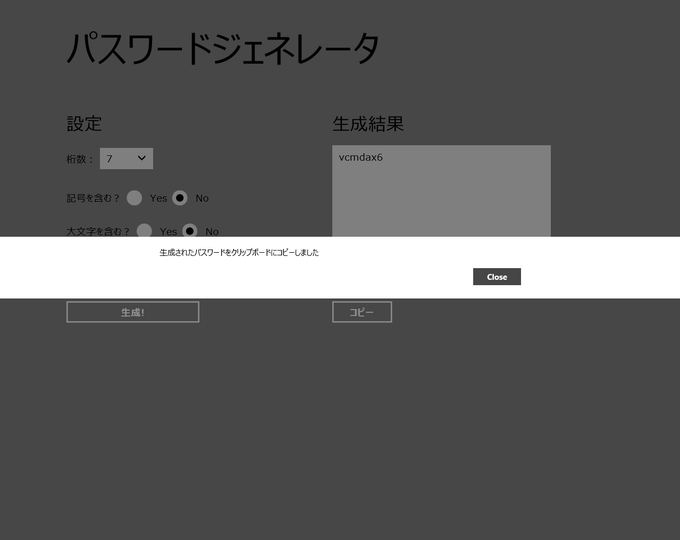The width and height of the screenshot is (680, 540).
Task: Choose No for 大文字を含む
Action: click(190, 230)
